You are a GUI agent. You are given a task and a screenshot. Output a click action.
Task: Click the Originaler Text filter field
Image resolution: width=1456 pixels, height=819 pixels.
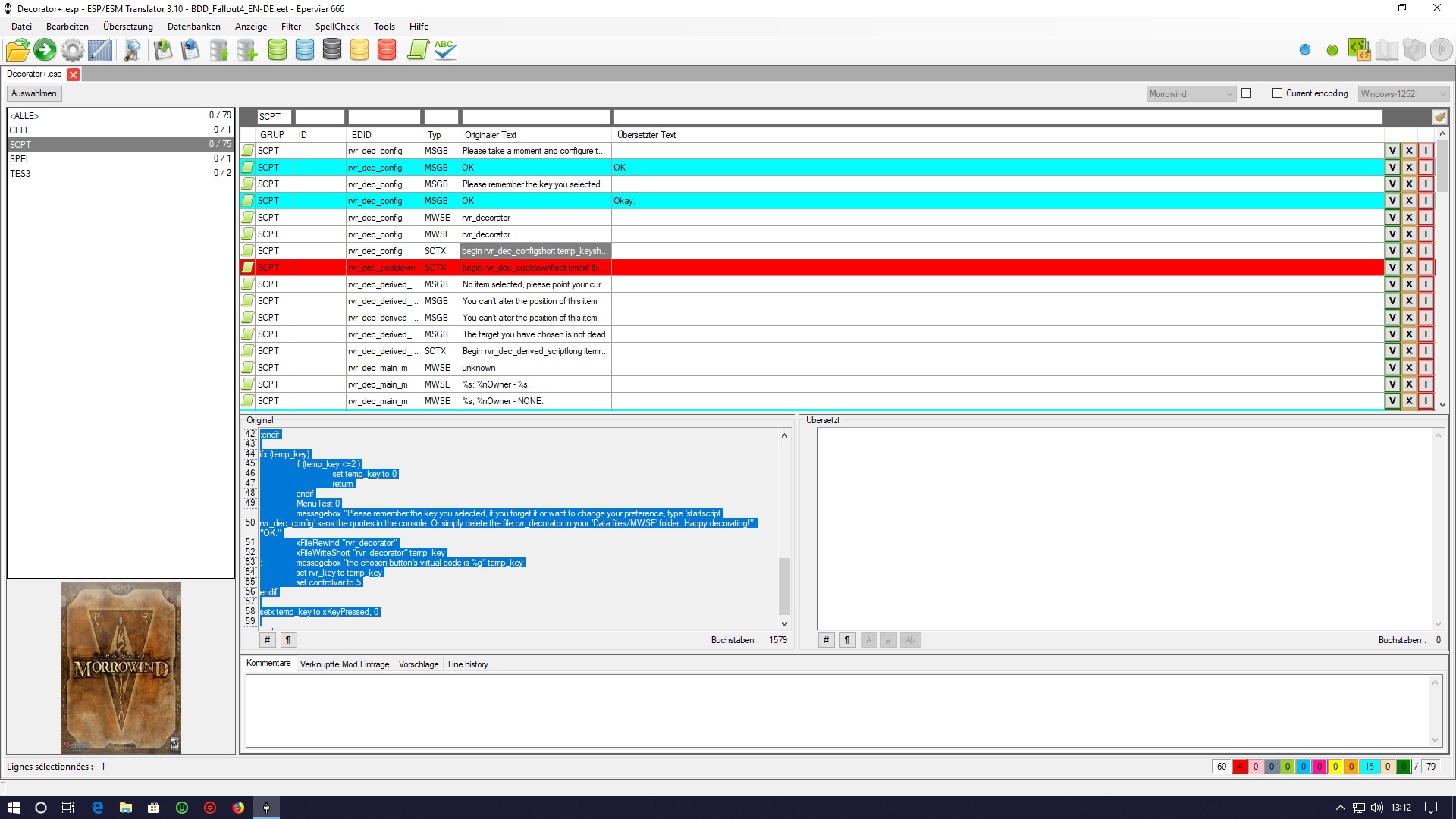535,117
